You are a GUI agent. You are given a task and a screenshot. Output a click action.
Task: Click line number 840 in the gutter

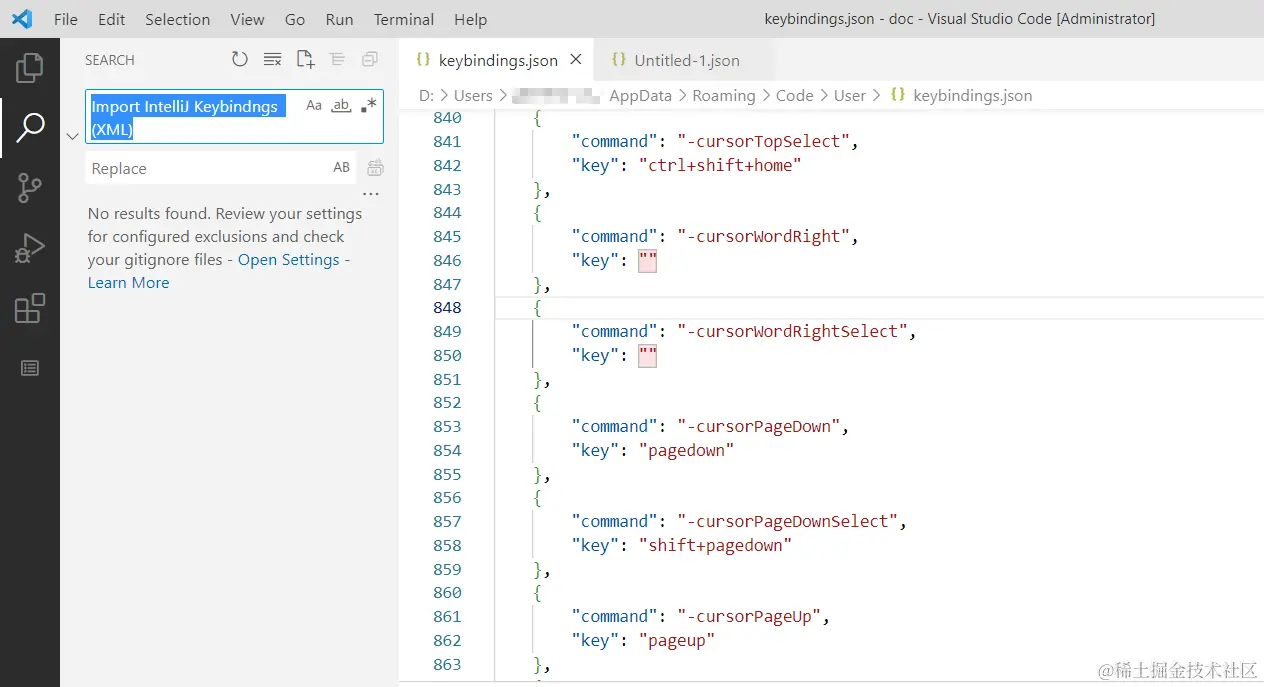(447, 117)
